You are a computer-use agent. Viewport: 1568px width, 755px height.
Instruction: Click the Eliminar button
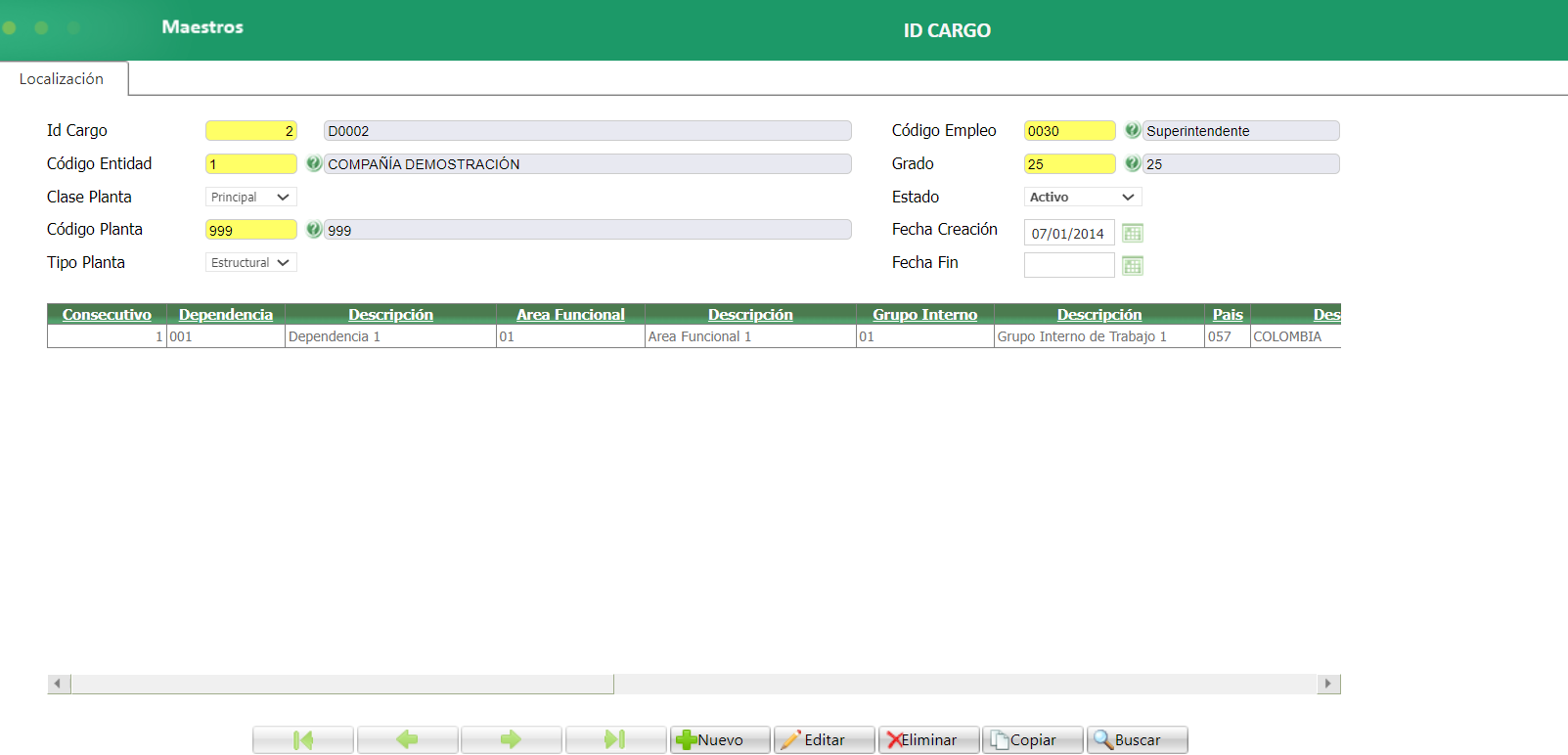click(928, 739)
